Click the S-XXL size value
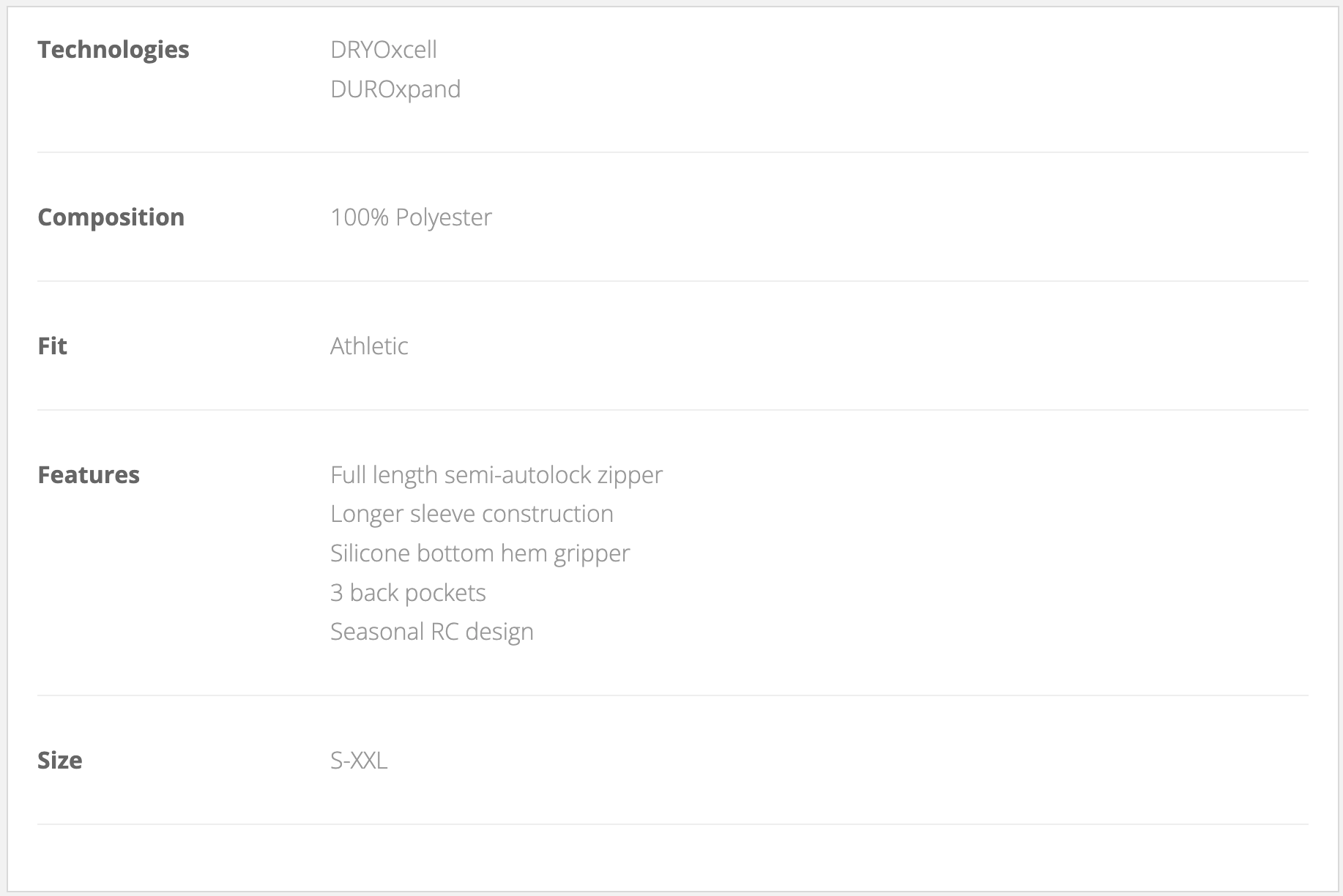 (359, 761)
